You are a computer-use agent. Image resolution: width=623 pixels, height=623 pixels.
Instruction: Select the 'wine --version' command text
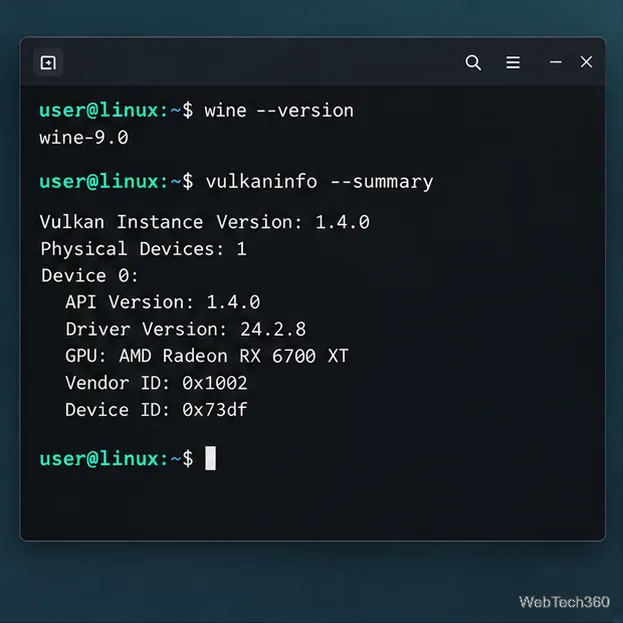pyautogui.click(x=279, y=110)
